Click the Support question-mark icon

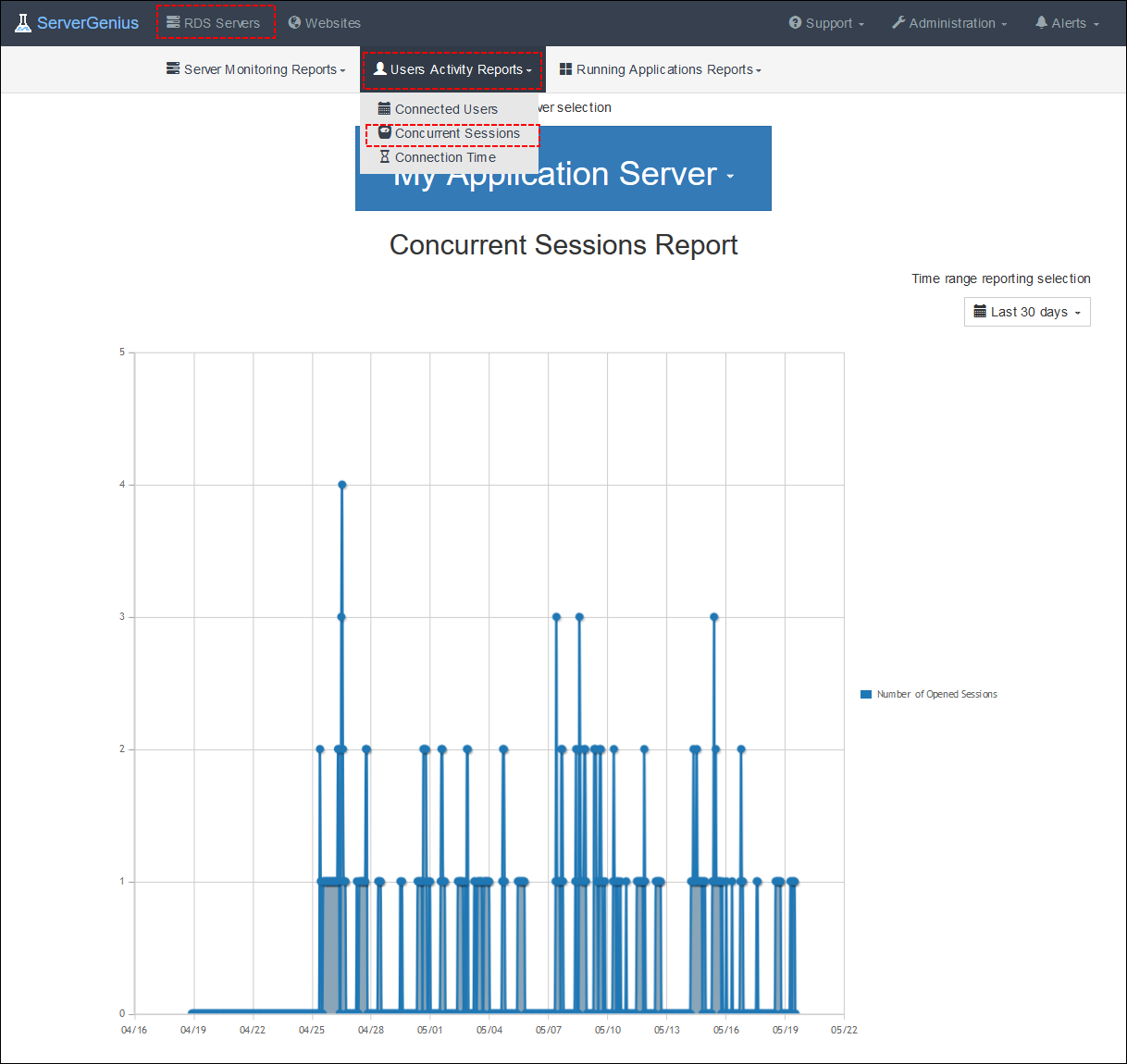tap(797, 22)
